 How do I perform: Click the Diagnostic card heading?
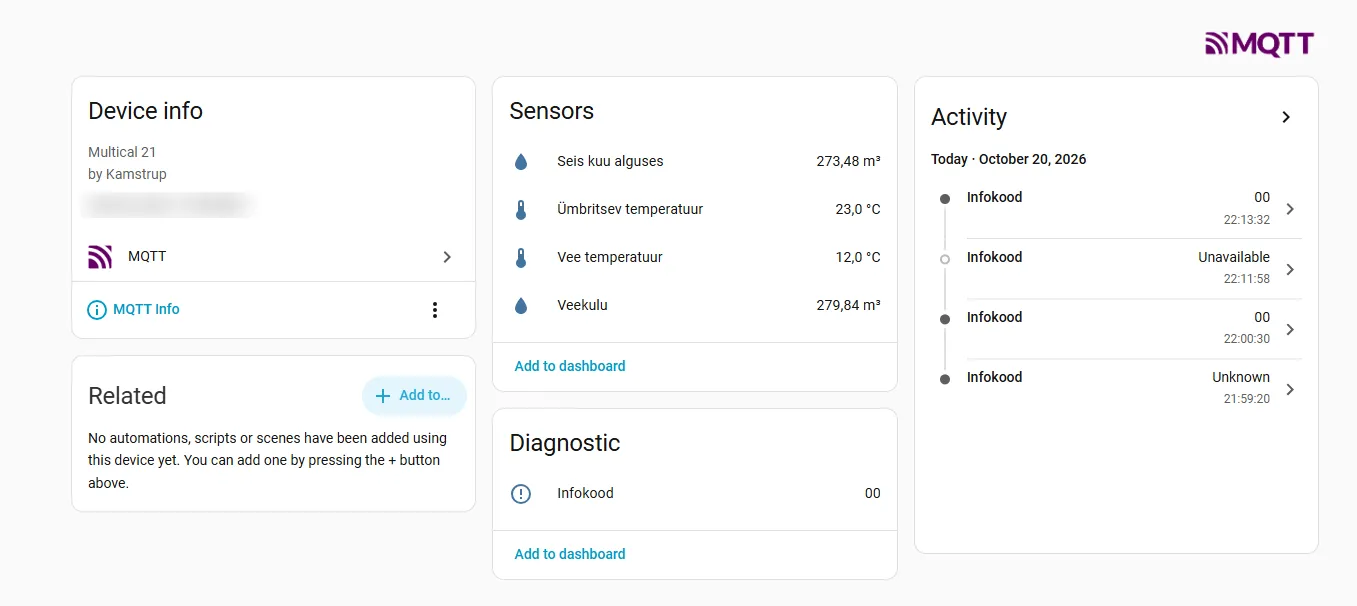565,443
